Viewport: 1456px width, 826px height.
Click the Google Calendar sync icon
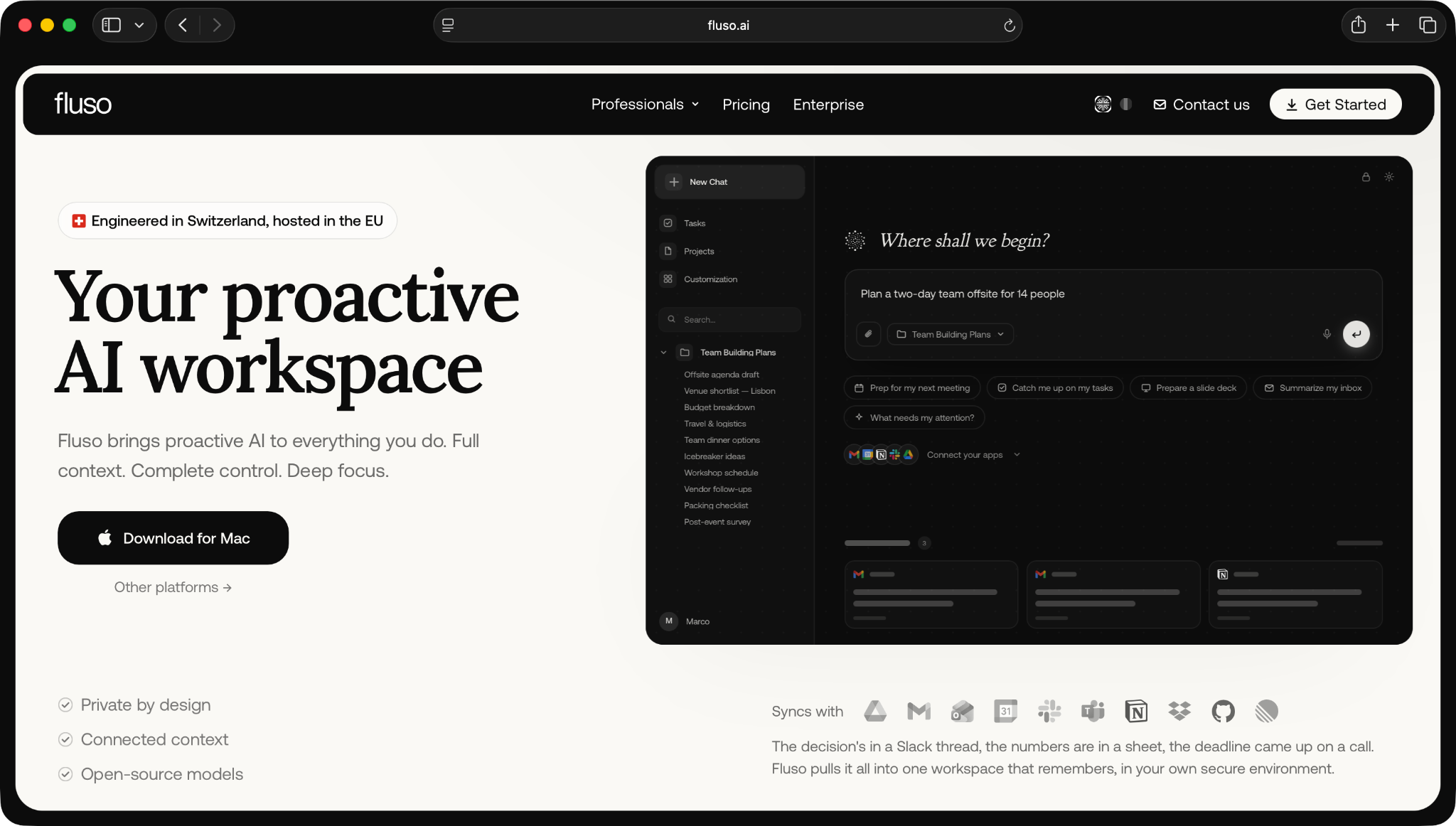pos(1005,711)
